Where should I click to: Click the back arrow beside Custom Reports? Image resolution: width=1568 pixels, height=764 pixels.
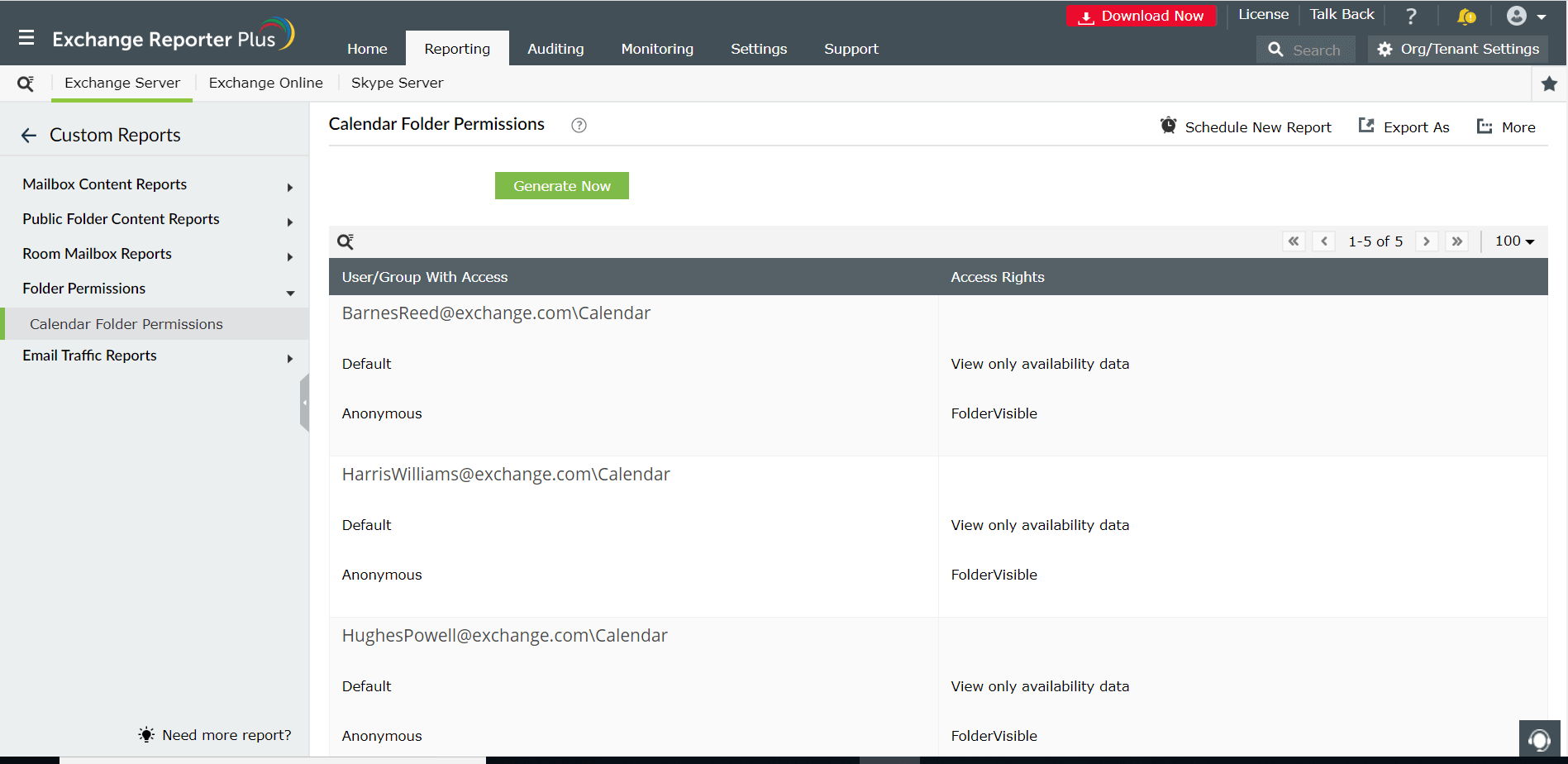click(29, 135)
